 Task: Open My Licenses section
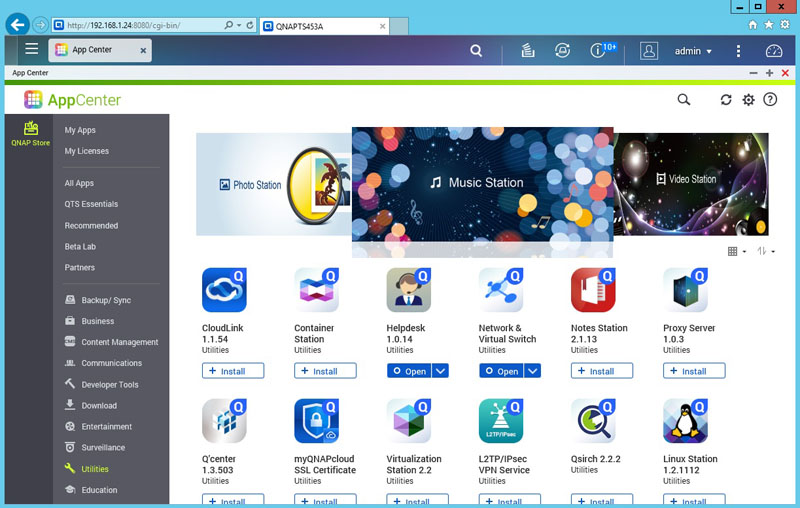pos(87,151)
